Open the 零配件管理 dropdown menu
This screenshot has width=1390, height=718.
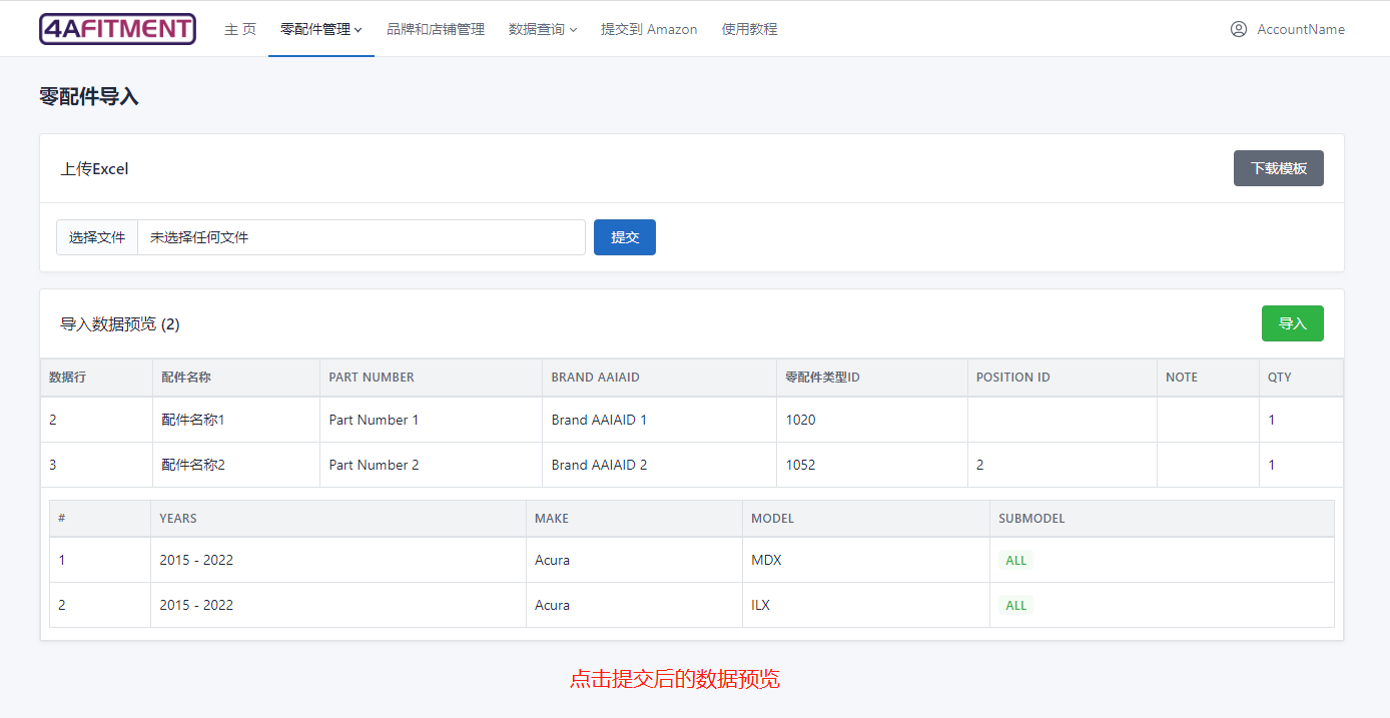[320, 29]
